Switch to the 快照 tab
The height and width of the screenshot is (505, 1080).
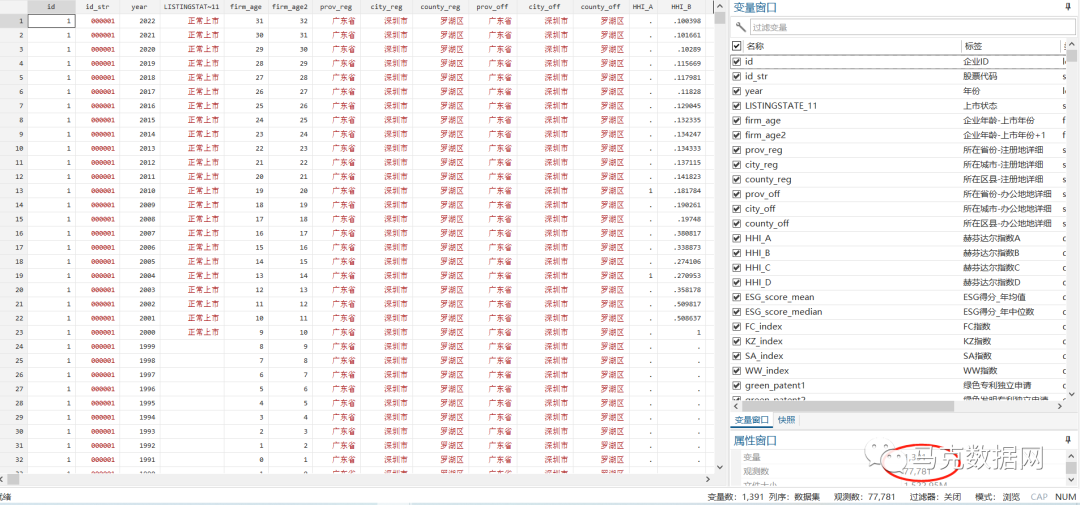point(785,420)
